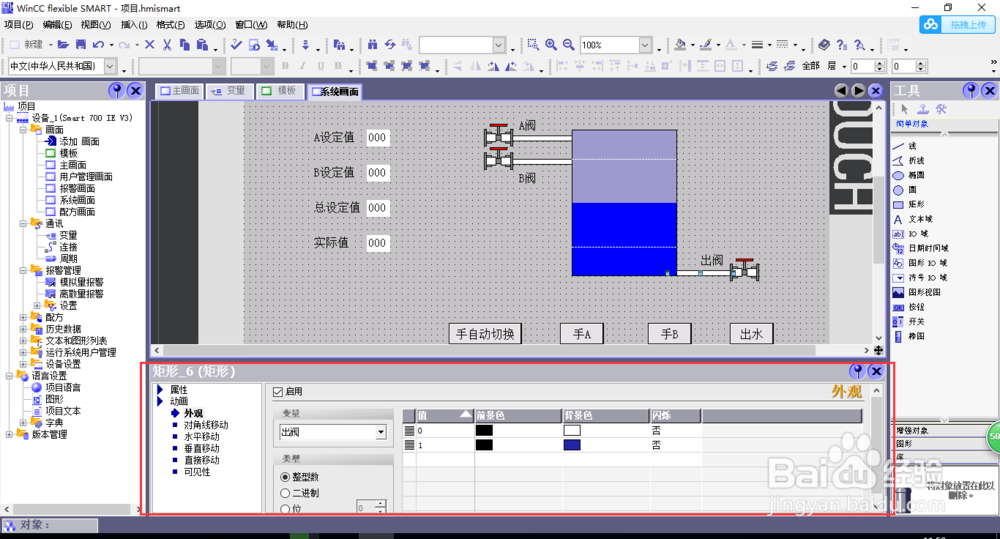Undo last action with the toolbar arrow
The image size is (1000, 539).
(98, 45)
